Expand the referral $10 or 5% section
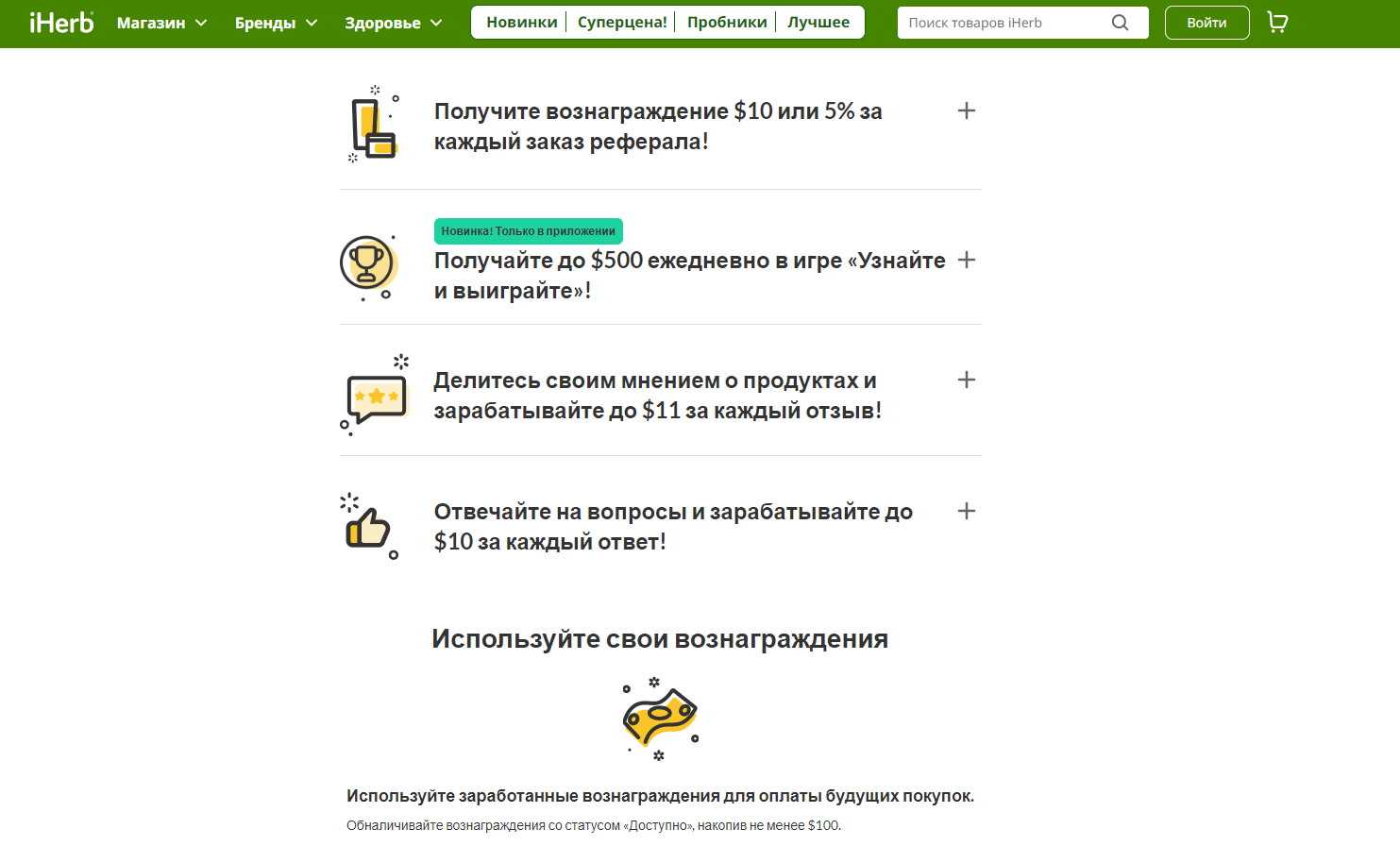The height and width of the screenshot is (846, 1400). click(x=966, y=110)
